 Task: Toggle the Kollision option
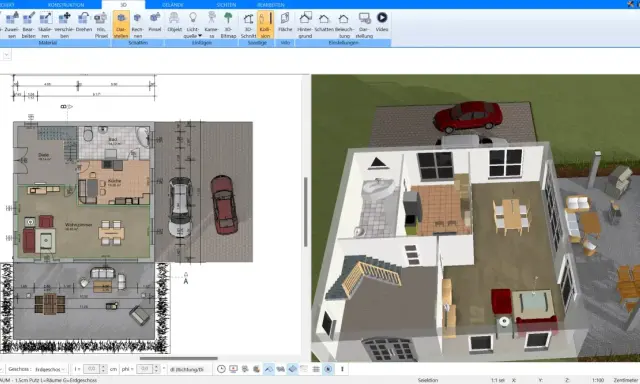click(x=265, y=25)
